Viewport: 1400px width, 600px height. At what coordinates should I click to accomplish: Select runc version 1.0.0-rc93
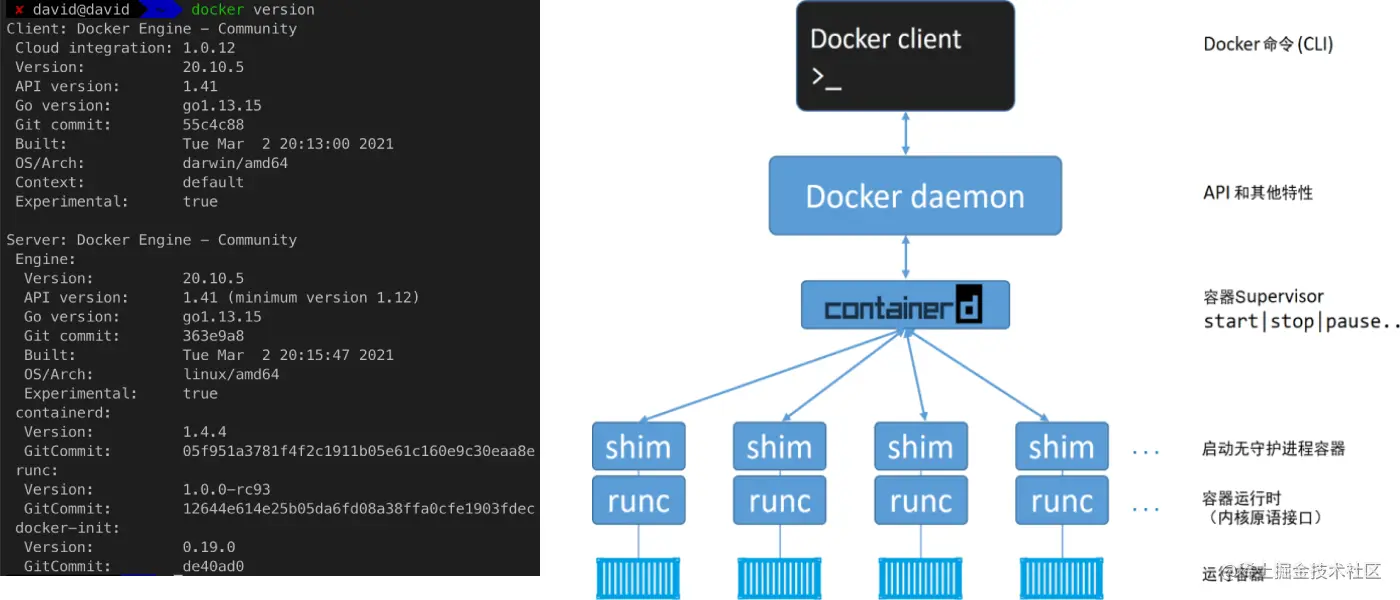[226, 489]
